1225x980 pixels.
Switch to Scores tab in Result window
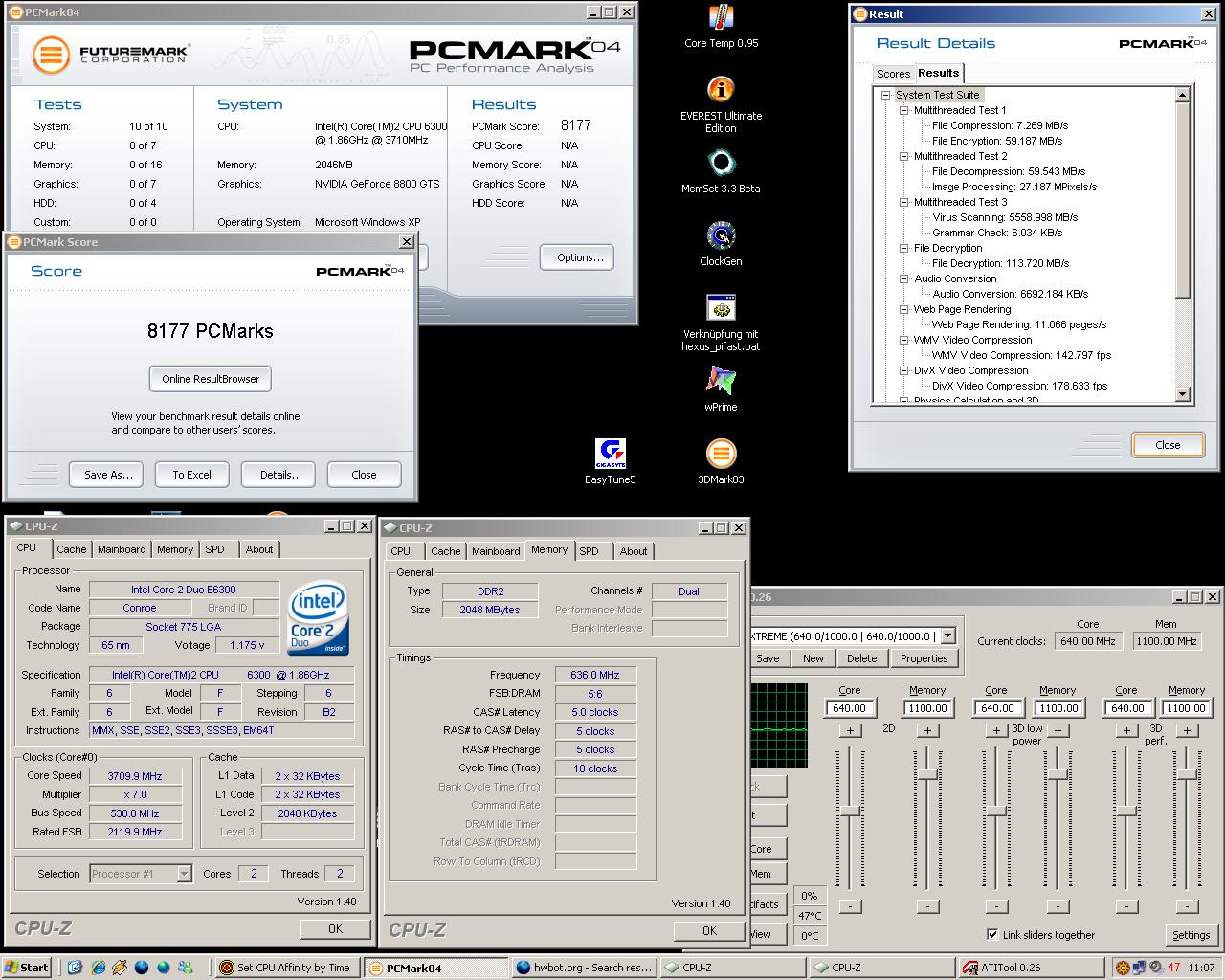(x=893, y=74)
